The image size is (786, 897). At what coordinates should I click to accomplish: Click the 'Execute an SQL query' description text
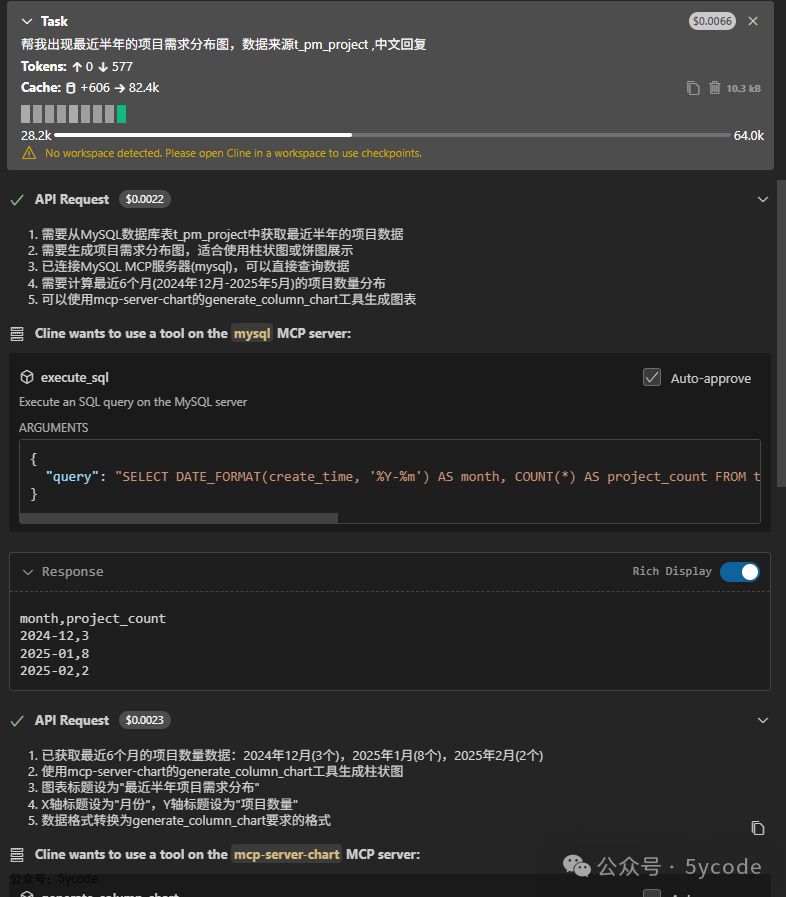click(x=133, y=402)
